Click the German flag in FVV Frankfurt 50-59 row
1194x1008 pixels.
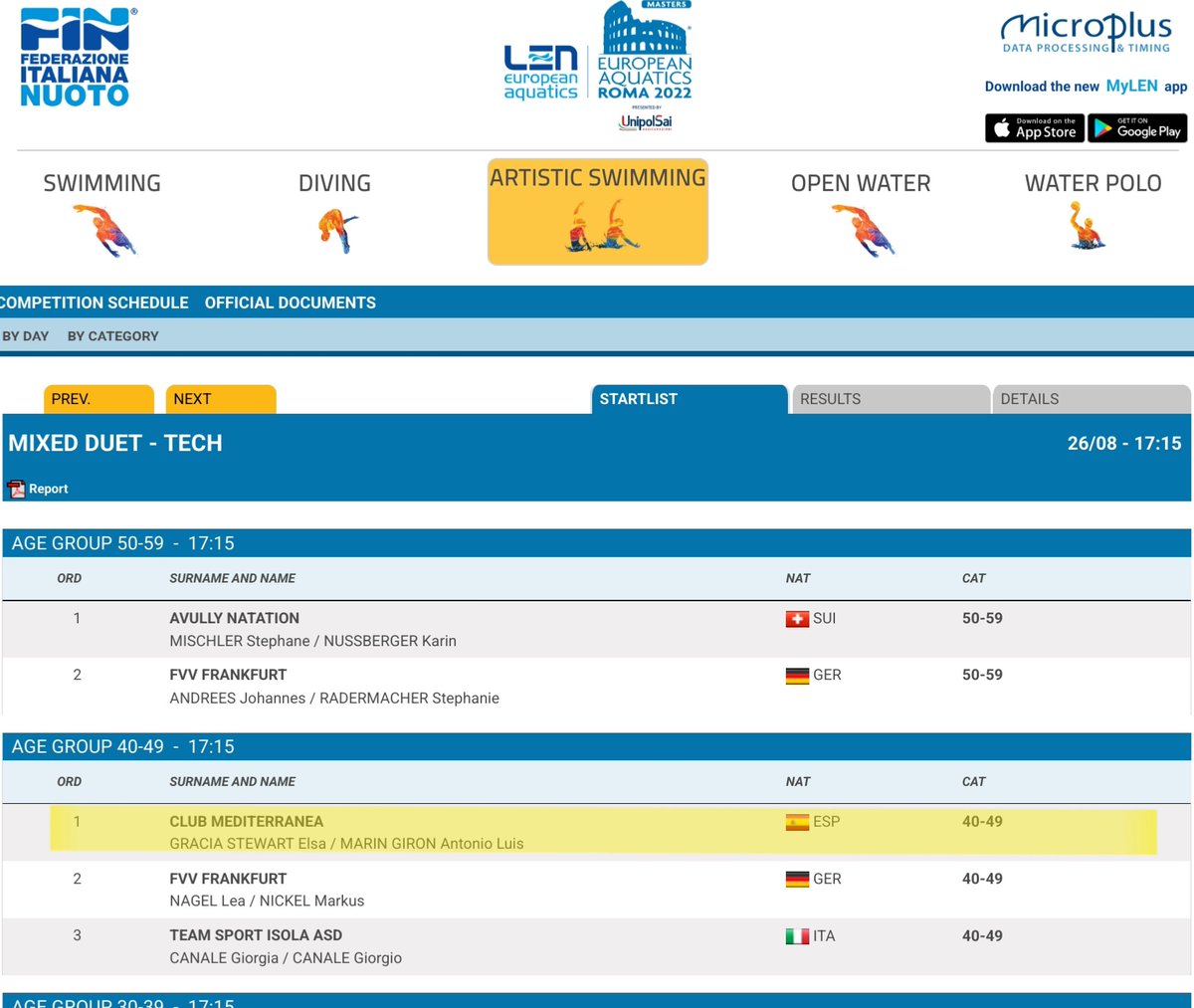pyautogui.click(x=797, y=676)
